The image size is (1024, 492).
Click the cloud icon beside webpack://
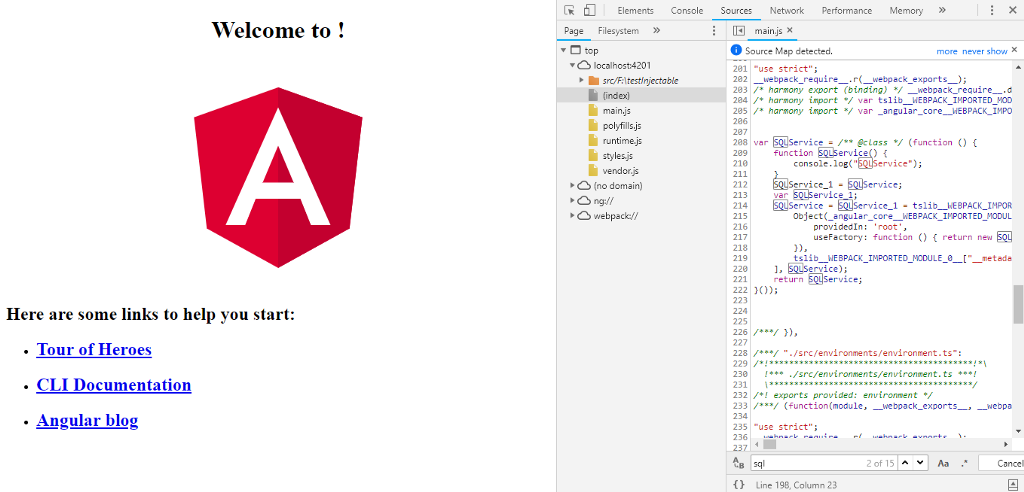pyautogui.click(x=584, y=216)
